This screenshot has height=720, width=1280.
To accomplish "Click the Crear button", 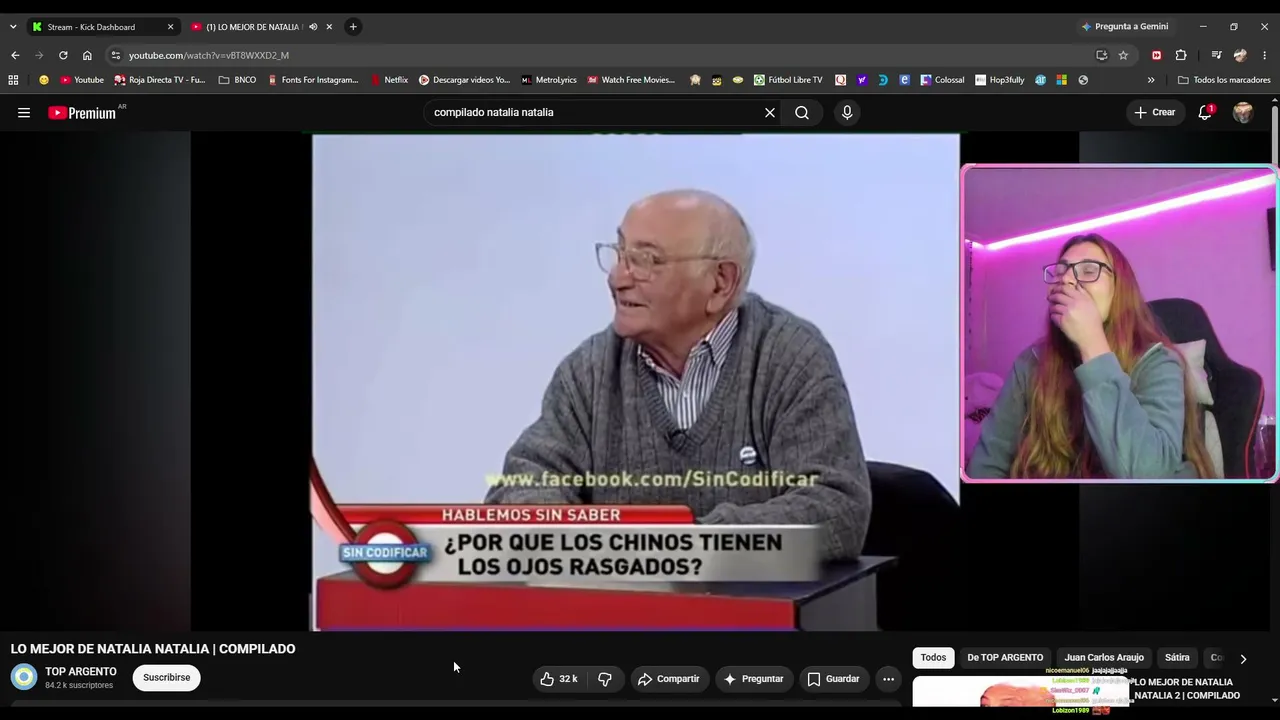I will click(1154, 112).
